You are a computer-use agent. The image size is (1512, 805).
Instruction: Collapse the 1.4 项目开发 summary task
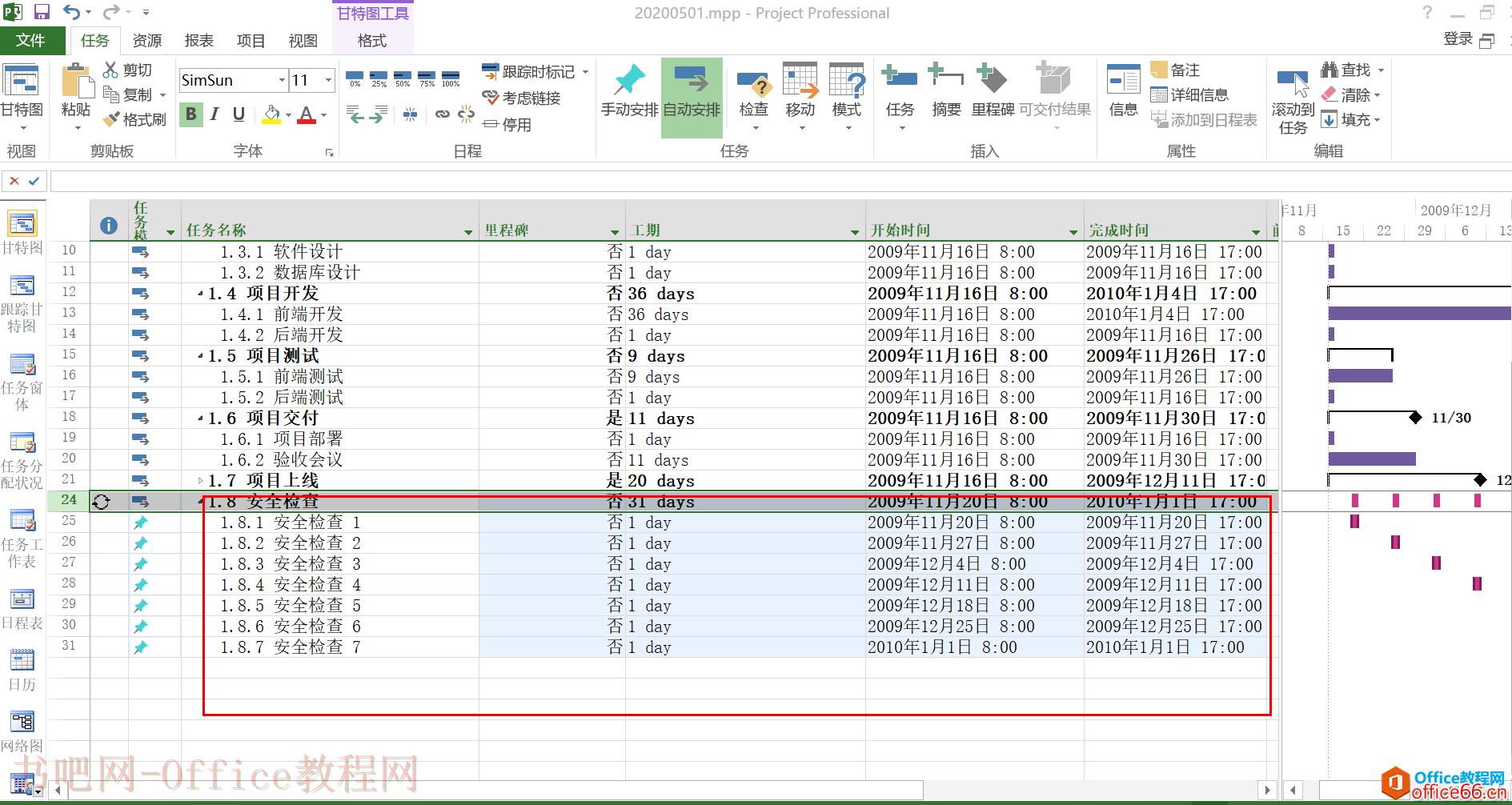tap(201, 294)
